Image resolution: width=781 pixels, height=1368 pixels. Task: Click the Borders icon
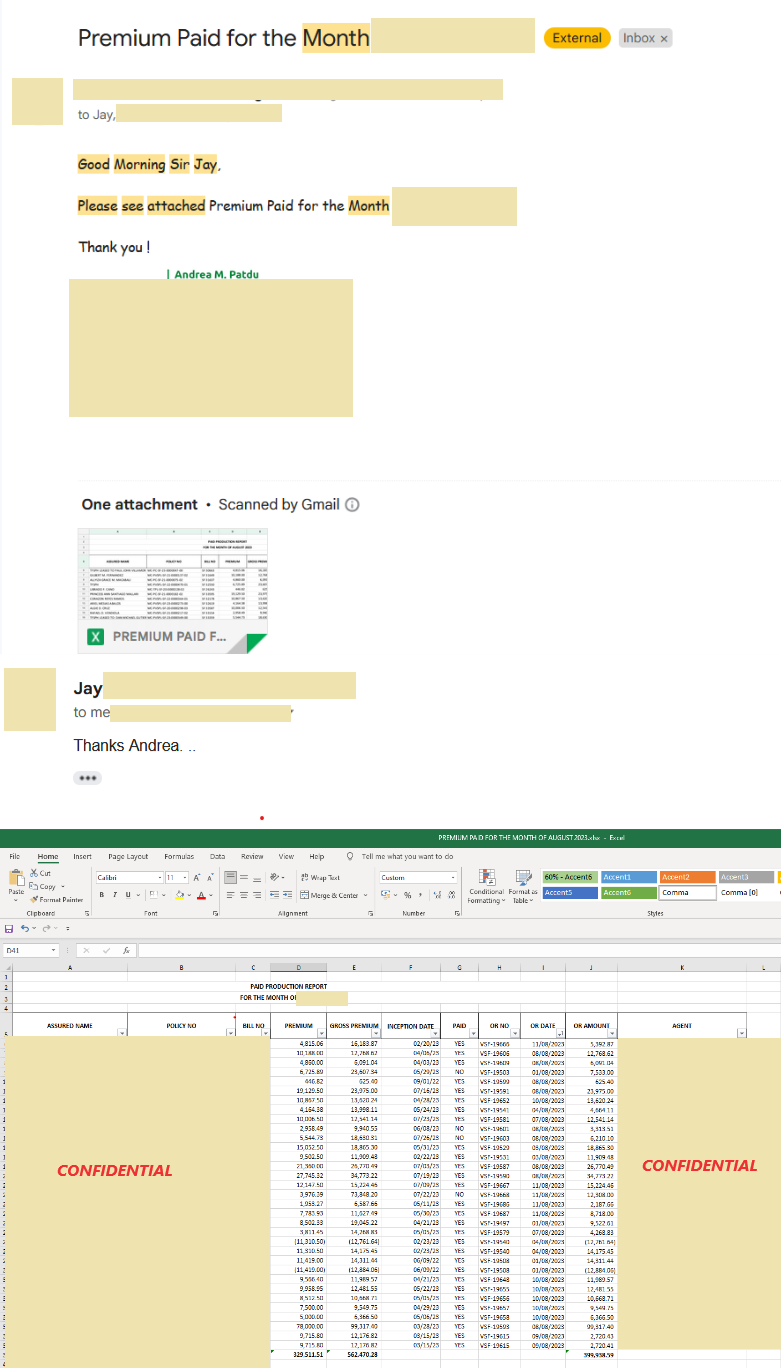tap(153, 895)
